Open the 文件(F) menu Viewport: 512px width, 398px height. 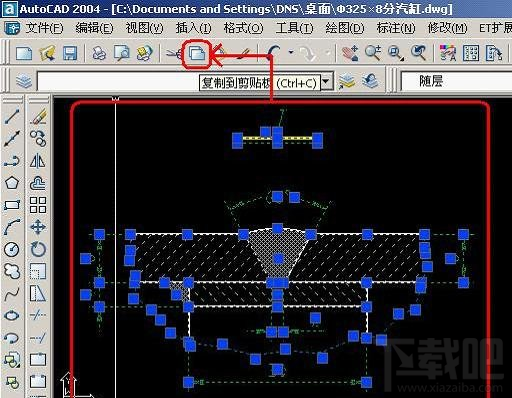(x=44, y=28)
